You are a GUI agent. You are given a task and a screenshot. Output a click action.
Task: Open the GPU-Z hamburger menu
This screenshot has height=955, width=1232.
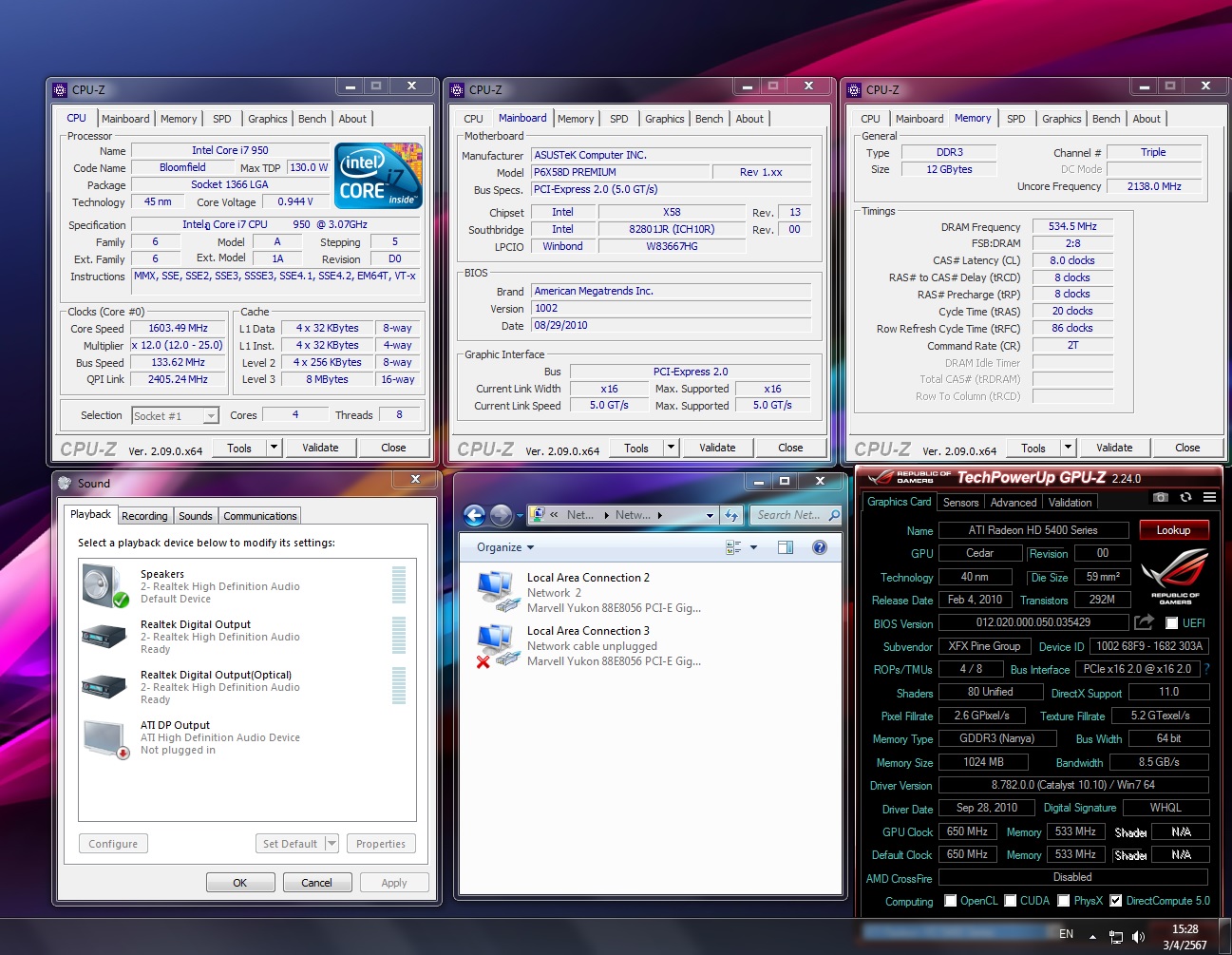pyautogui.click(x=1209, y=497)
